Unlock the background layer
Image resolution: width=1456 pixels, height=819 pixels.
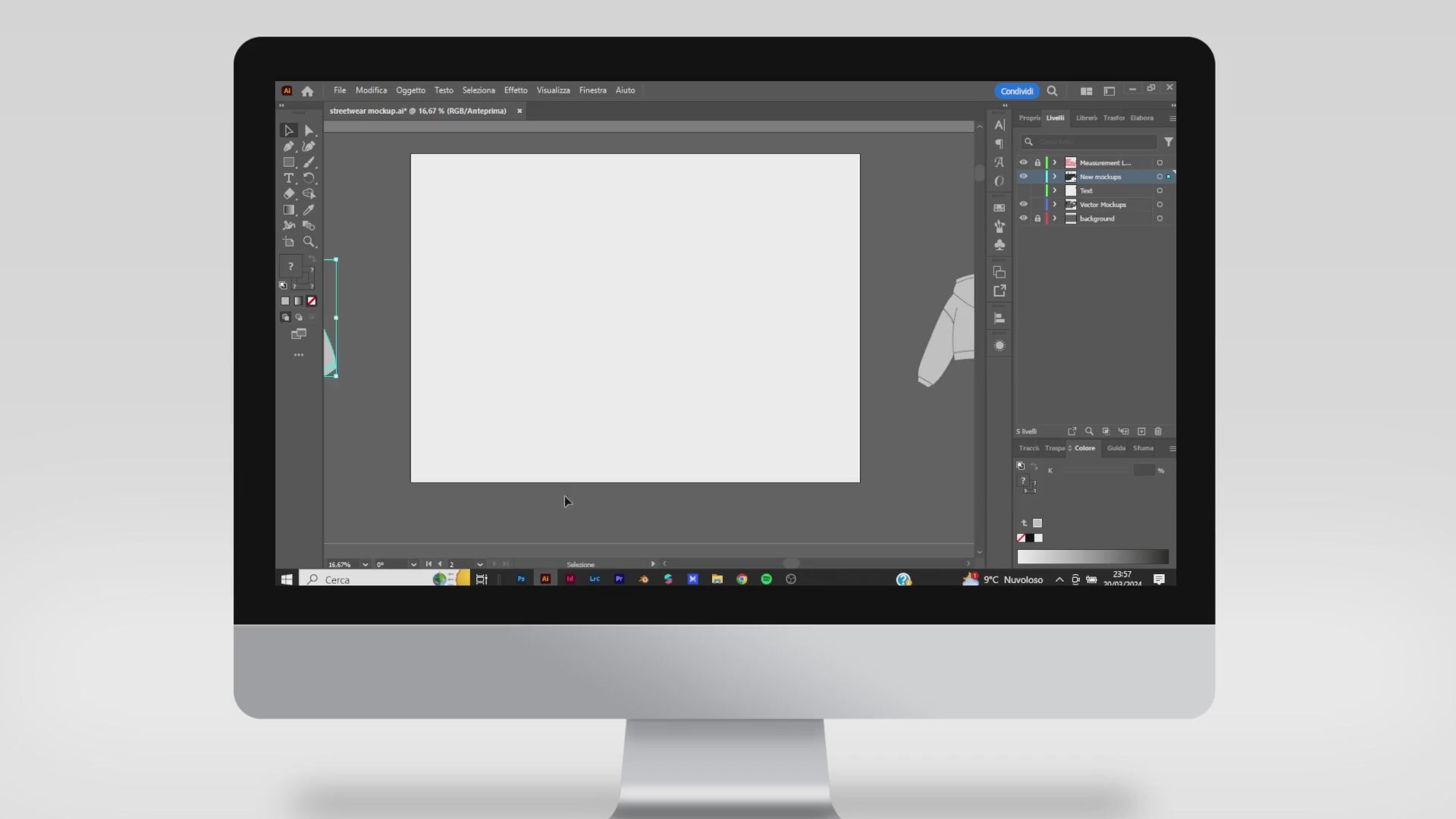tap(1039, 218)
